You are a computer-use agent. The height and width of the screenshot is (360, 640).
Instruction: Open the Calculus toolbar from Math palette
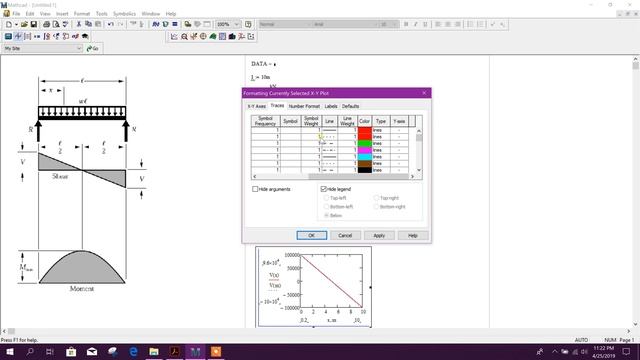tap(47, 36)
